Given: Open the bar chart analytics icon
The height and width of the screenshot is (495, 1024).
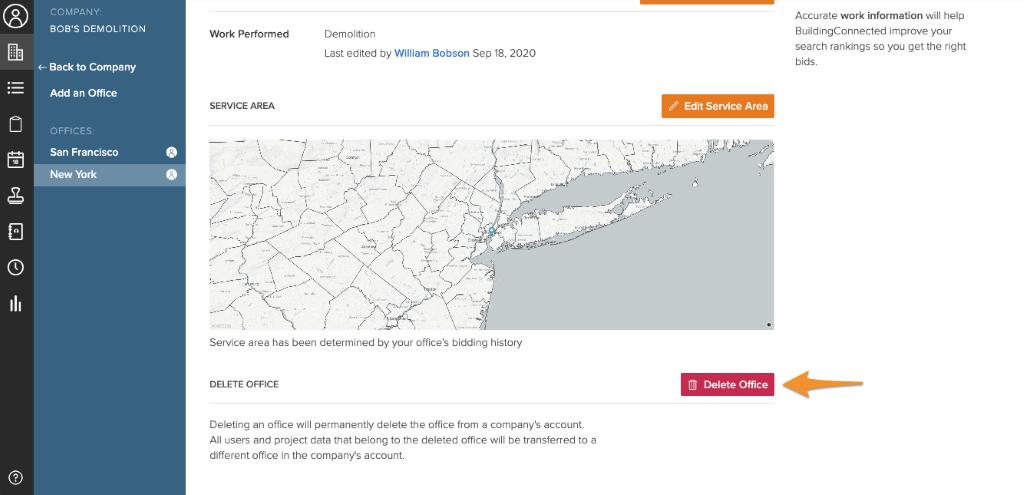Looking at the screenshot, I should [x=16, y=303].
